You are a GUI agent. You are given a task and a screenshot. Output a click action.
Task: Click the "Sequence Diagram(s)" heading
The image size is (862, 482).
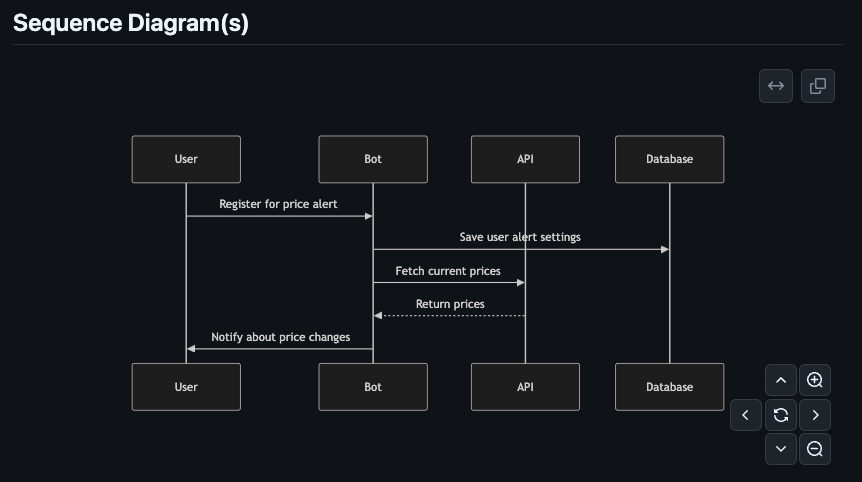pos(131,23)
